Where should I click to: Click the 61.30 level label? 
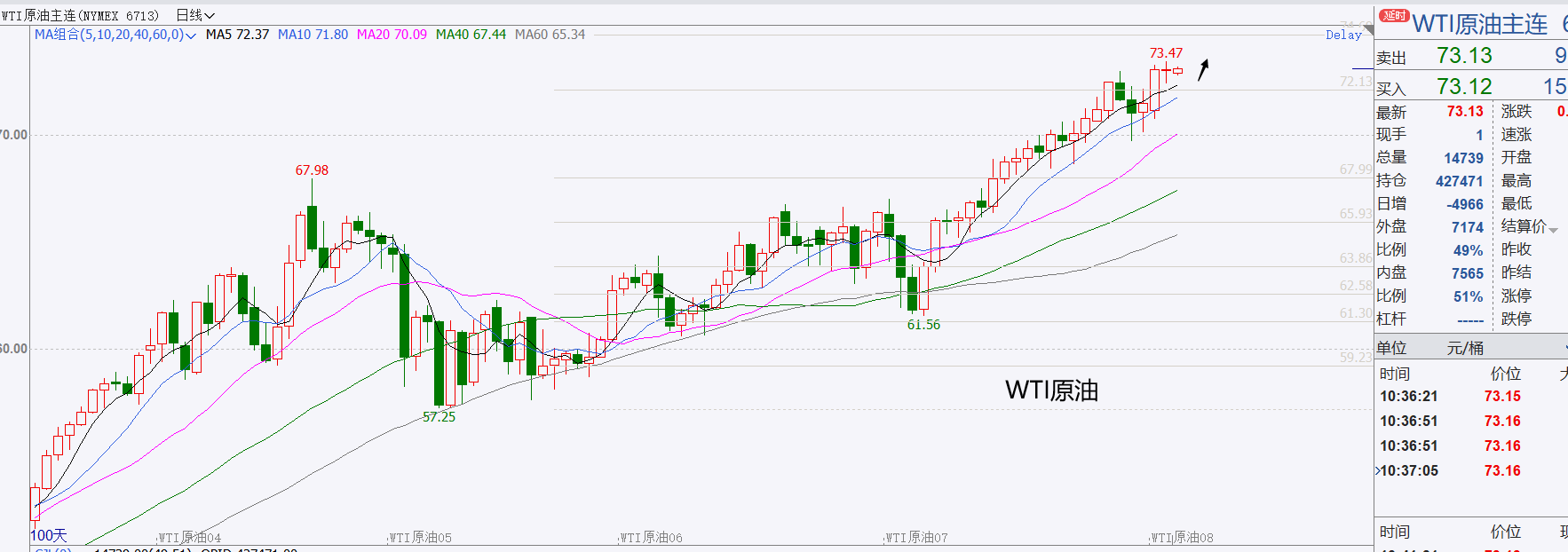coord(1356,313)
